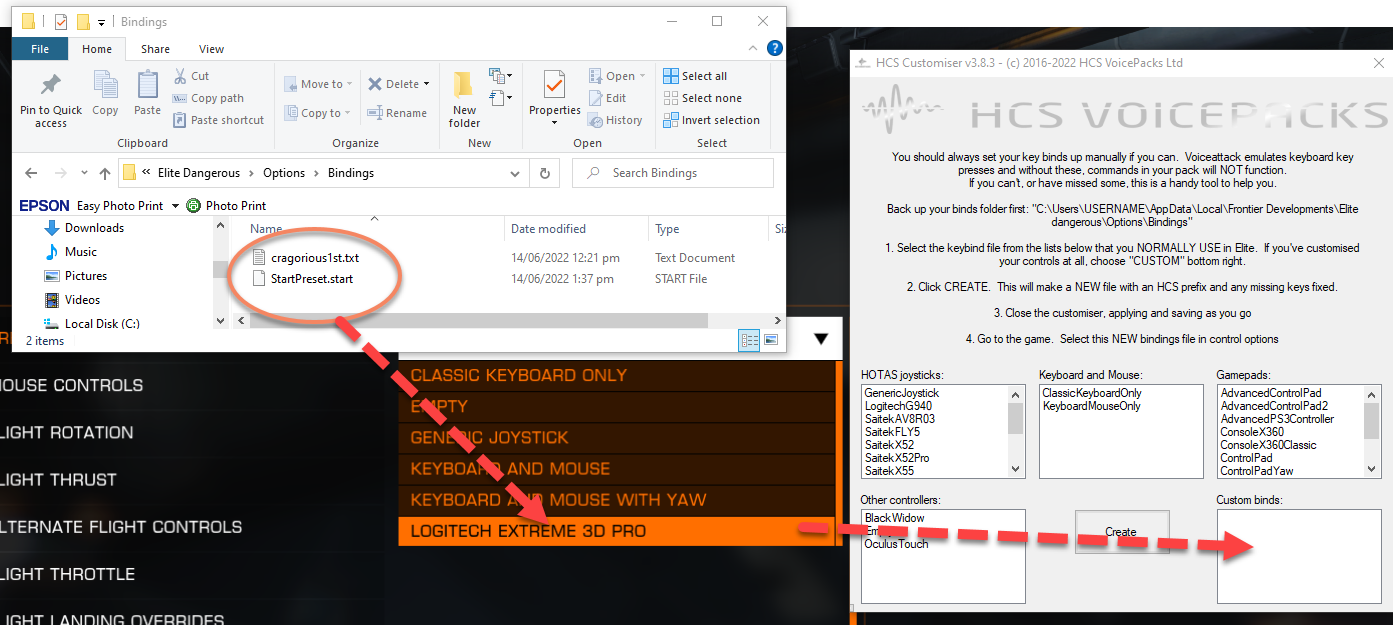The height and width of the screenshot is (625, 1393).
Task: Click Invert selection in the ribbon
Action: (711, 120)
